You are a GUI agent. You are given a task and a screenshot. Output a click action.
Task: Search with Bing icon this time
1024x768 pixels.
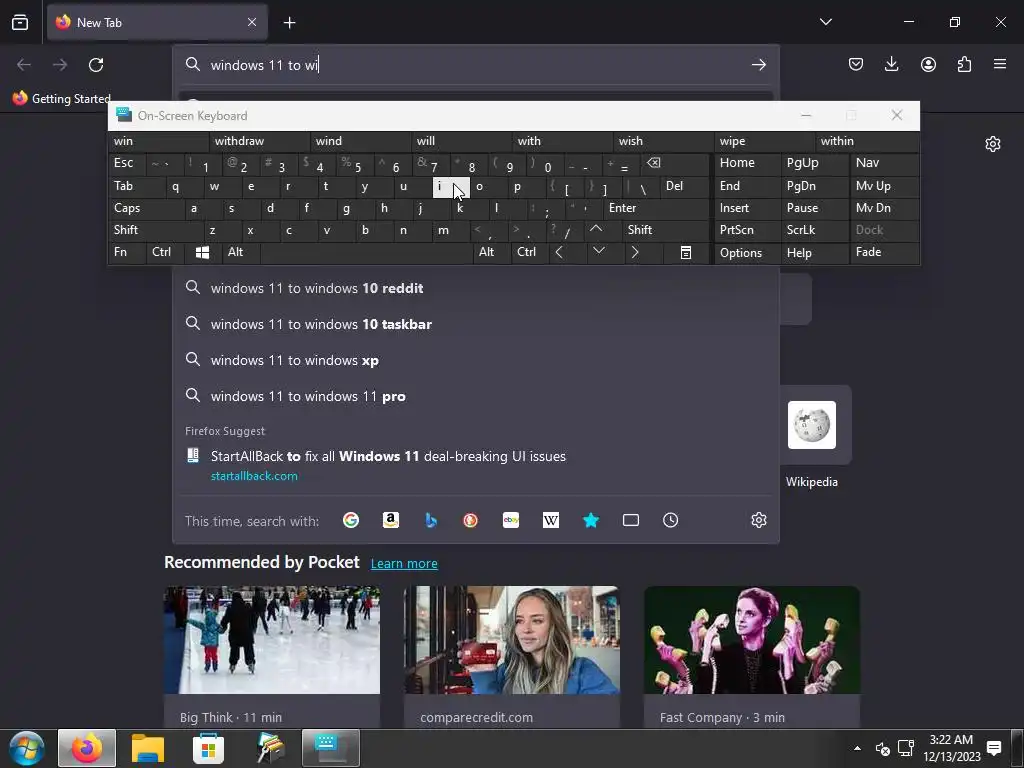coord(430,520)
